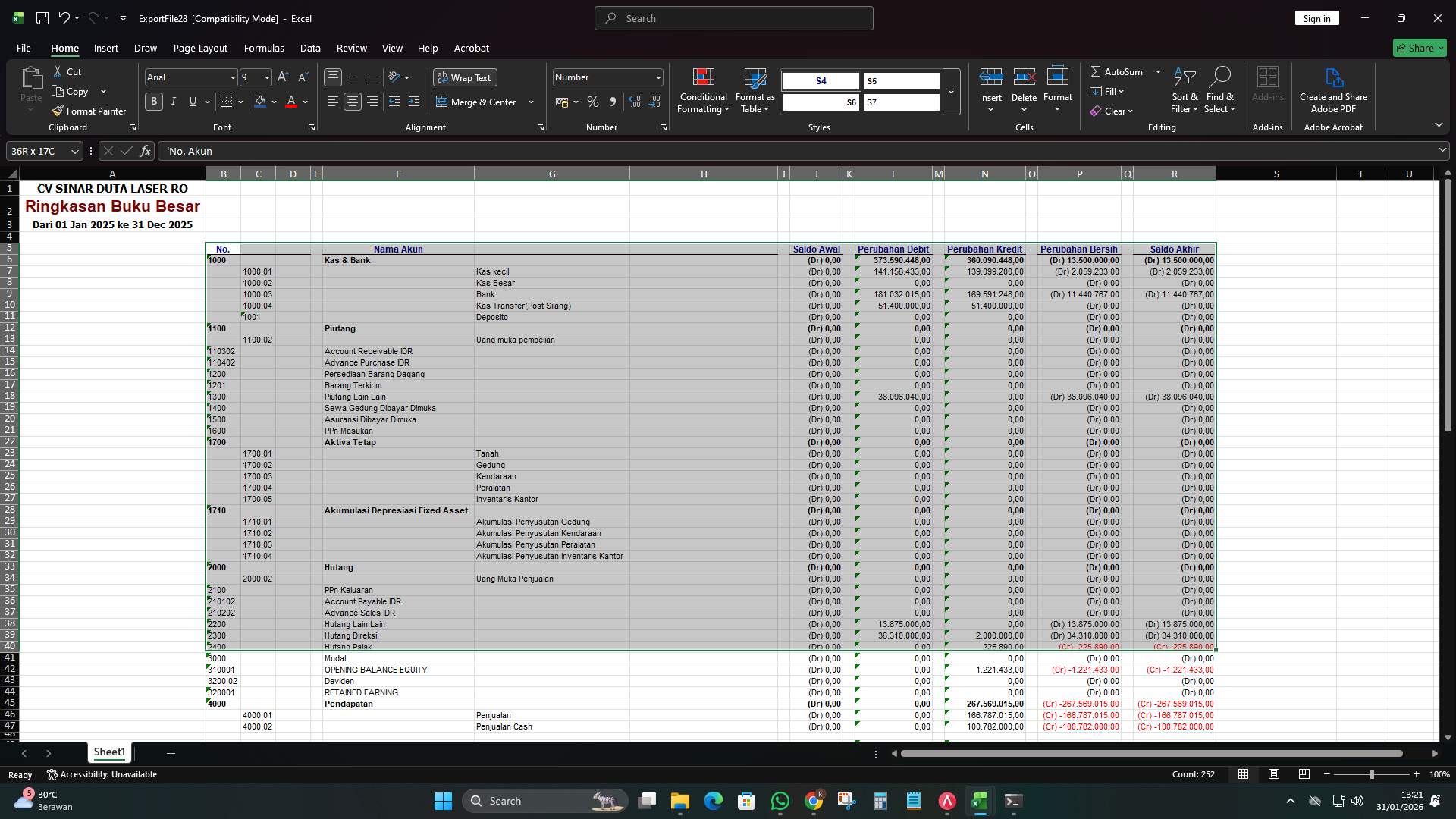Click the Sign in button

tap(1316, 18)
